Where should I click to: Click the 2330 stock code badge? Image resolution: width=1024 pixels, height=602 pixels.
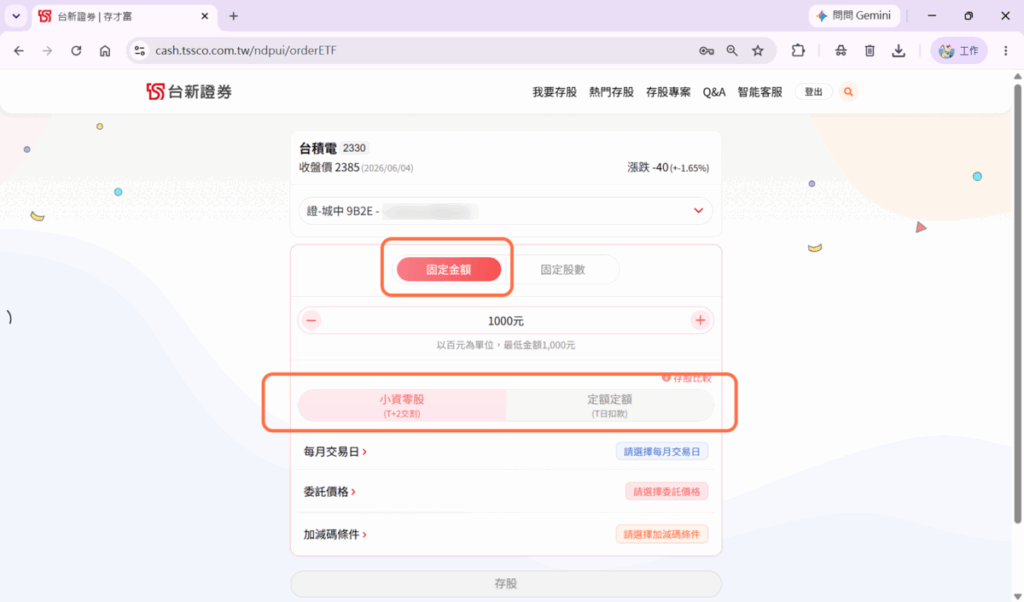pos(354,148)
